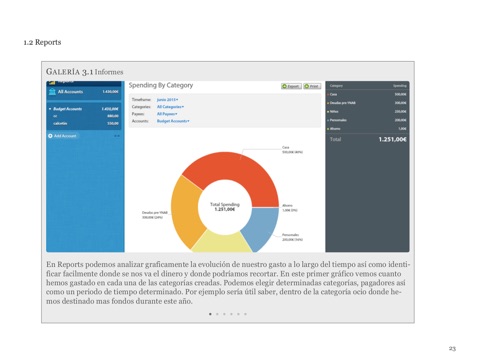Image resolution: width=480 pixels, height=360 pixels.
Task: Select the cc account row
Action: tap(84, 116)
